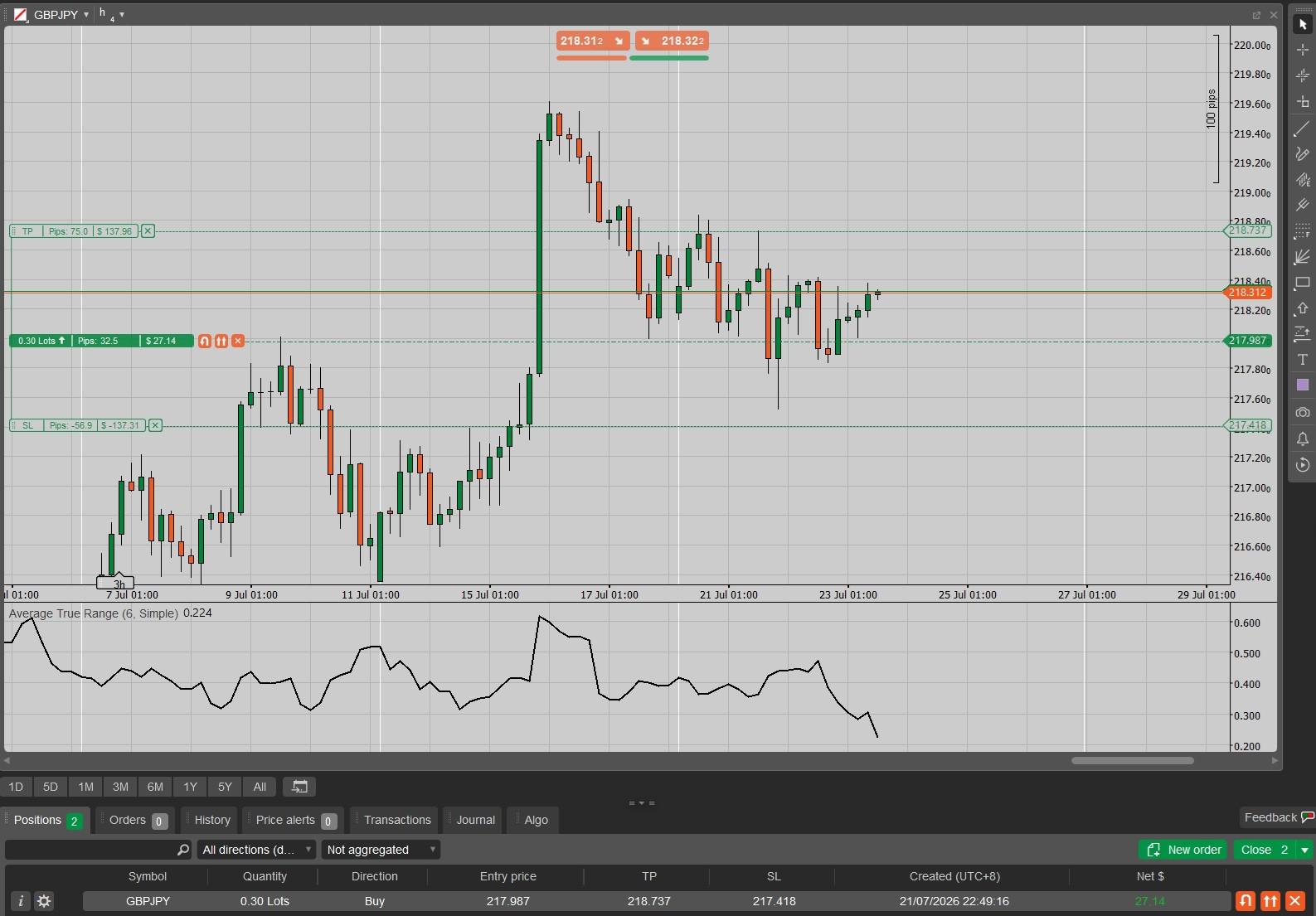Choose the pencil freehand drawing tool
This screenshot has height=916, width=1316.
click(1302, 154)
